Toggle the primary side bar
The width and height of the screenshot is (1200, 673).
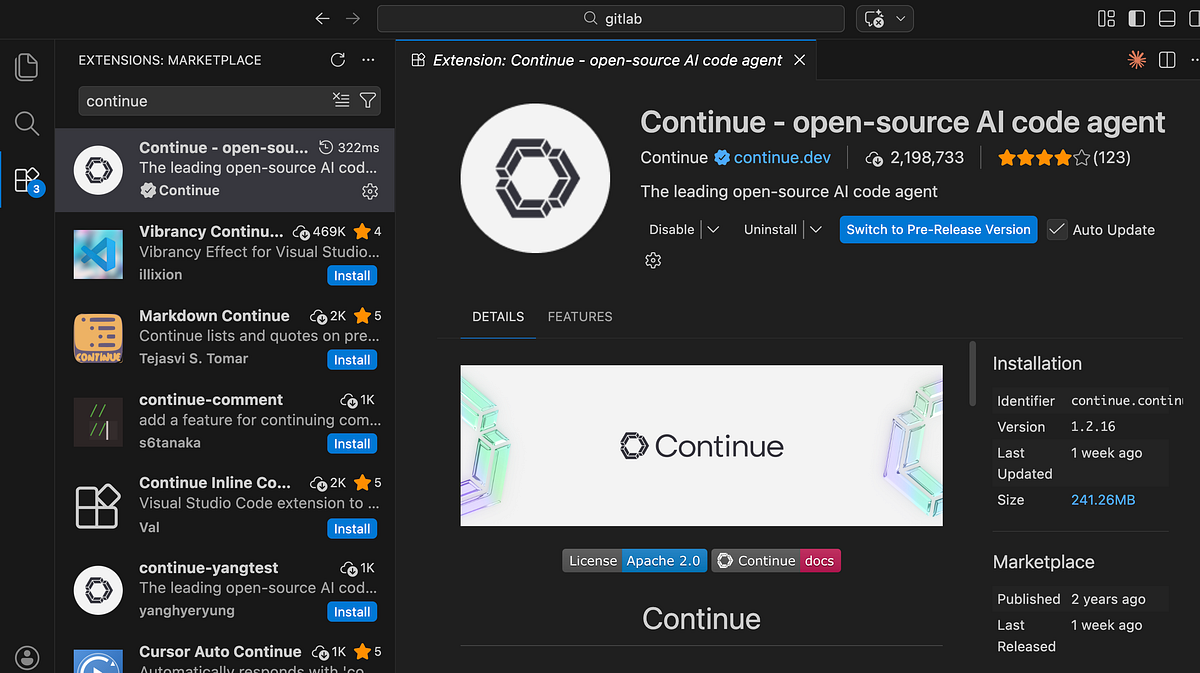coord(1136,18)
